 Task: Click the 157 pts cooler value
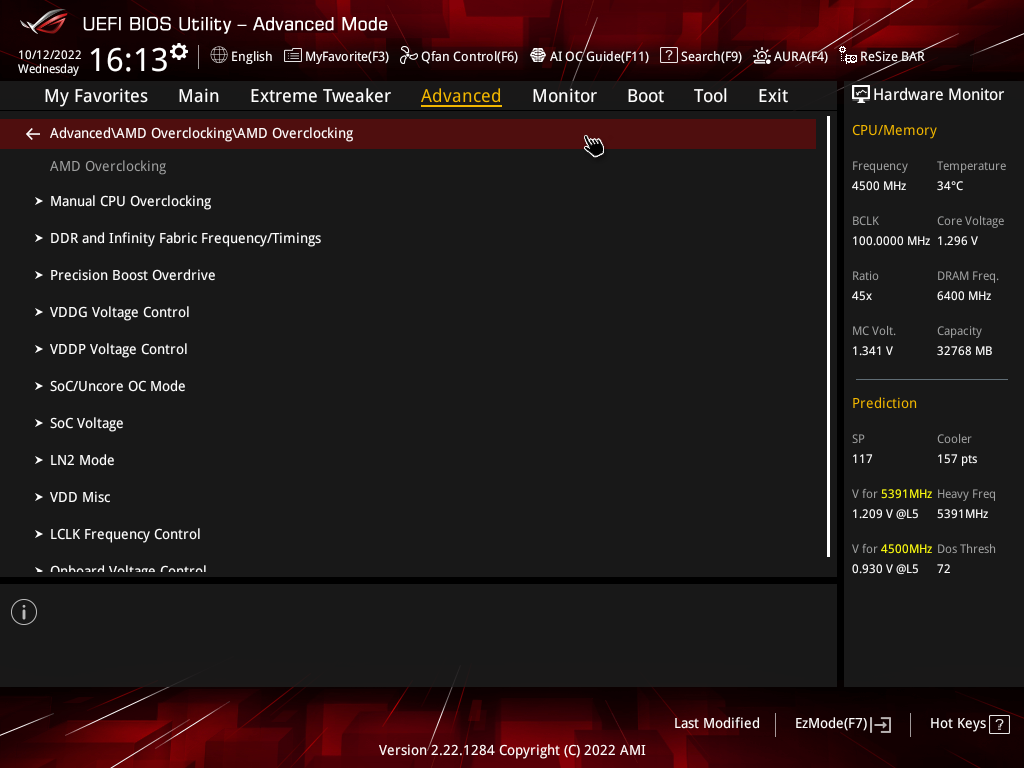(957, 459)
